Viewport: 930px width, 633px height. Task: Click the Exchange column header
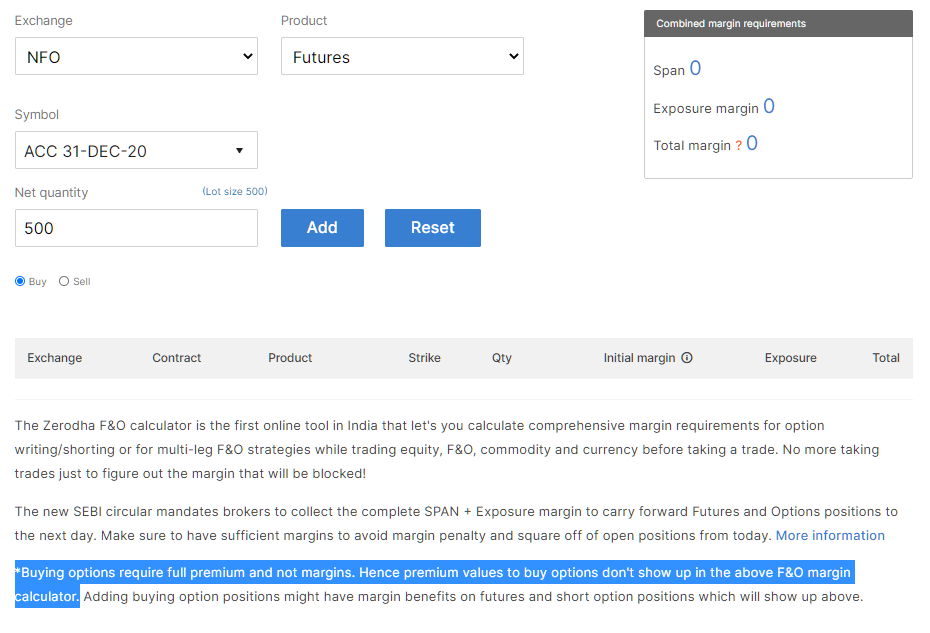pos(55,358)
